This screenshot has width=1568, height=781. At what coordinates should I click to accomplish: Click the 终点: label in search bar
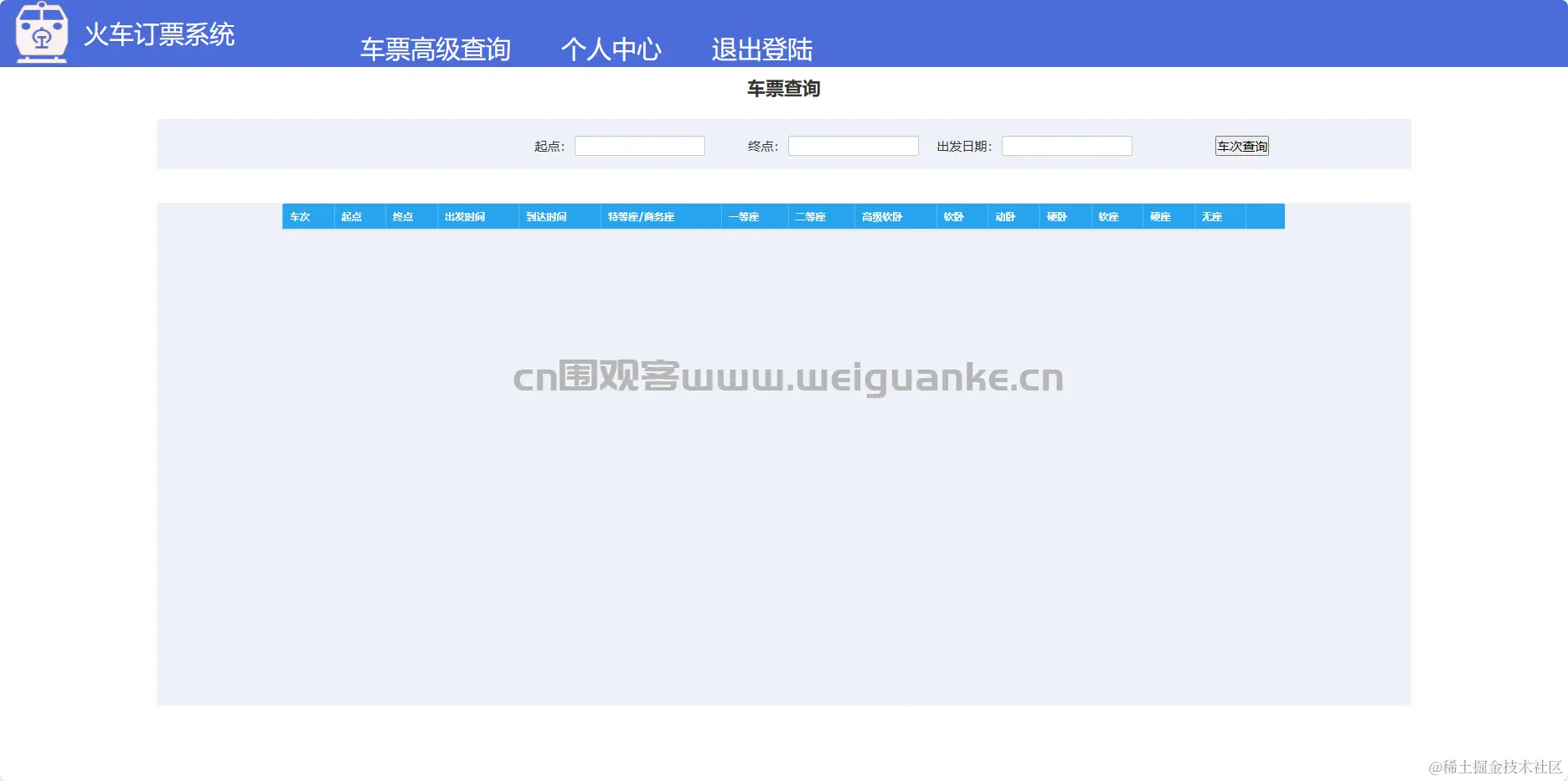[x=763, y=147]
